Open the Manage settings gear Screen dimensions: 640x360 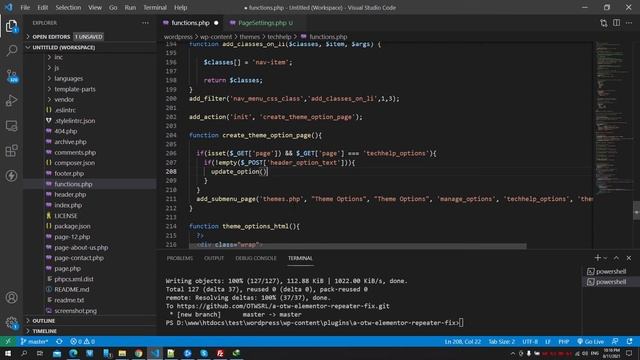pyautogui.click(x=11, y=323)
